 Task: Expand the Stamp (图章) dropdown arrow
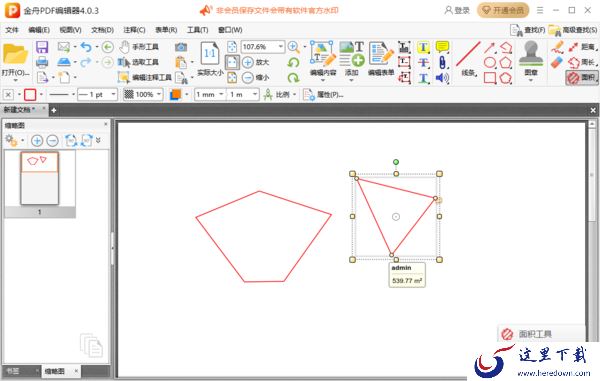point(531,80)
